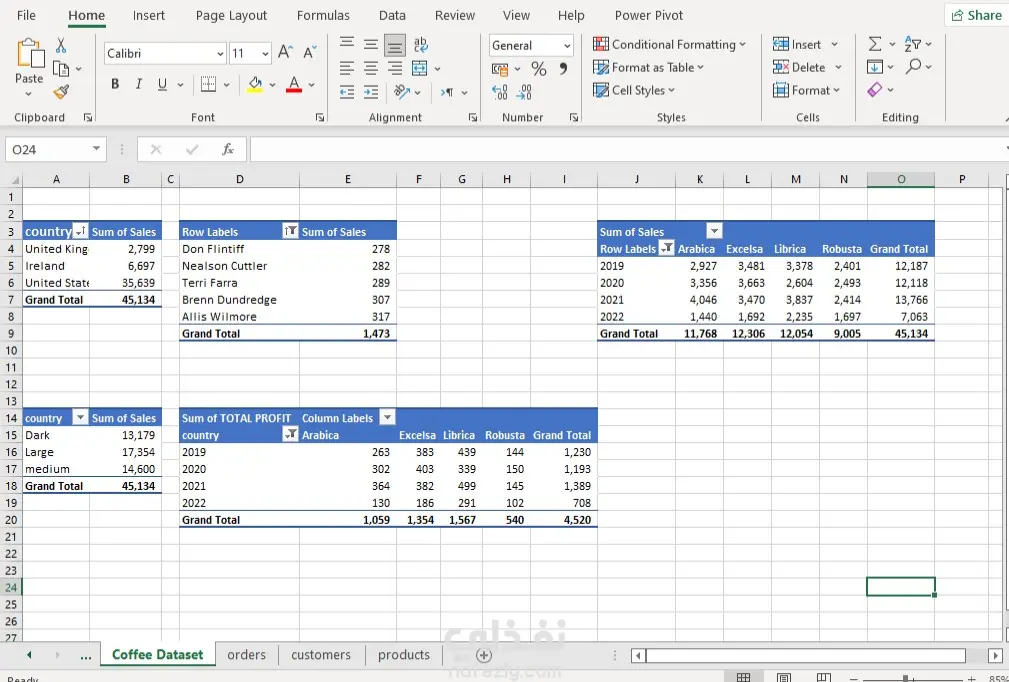This screenshot has height=682, width=1009.
Task: Click Accounting Number Format icon
Action: (x=500, y=69)
